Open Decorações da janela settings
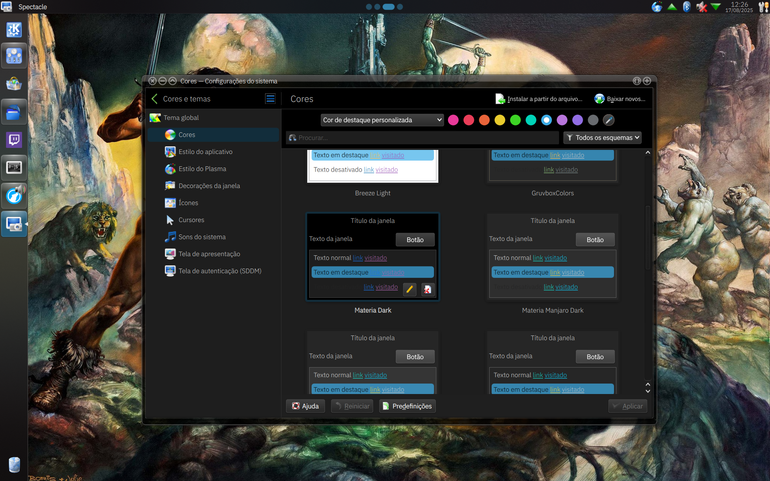Viewport: 770px width, 481px height. (214, 186)
